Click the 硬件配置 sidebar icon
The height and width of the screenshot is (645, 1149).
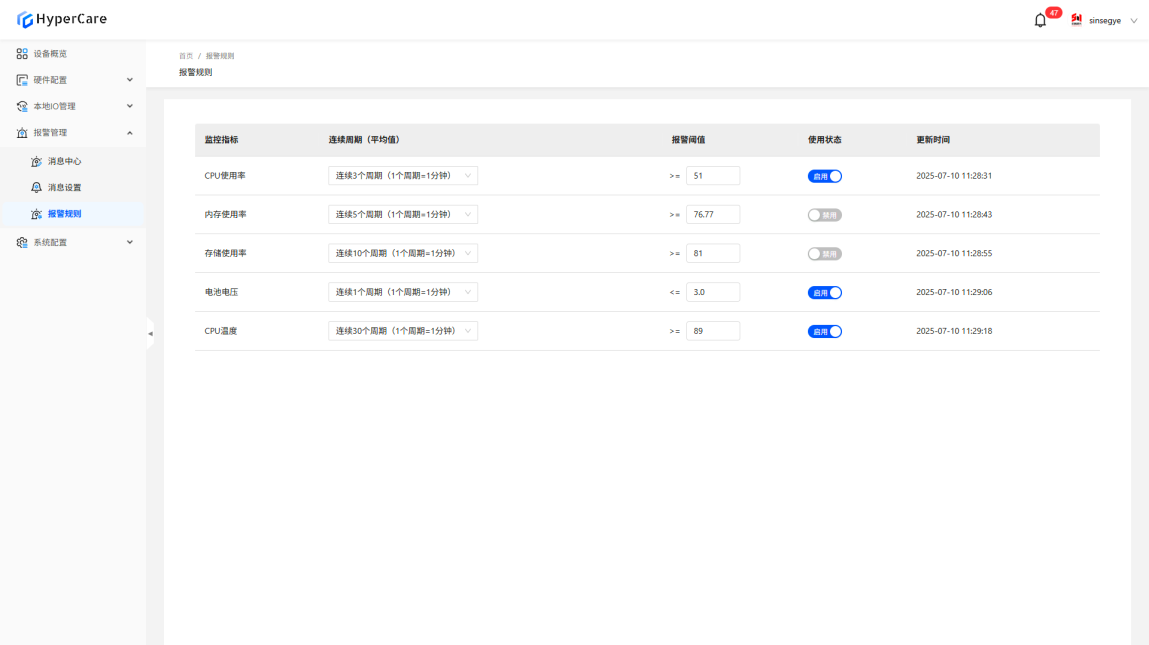click(22, 80)
